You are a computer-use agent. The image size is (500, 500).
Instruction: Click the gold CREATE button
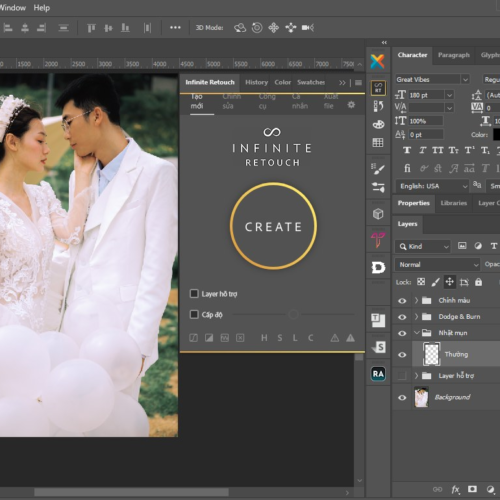273,226
